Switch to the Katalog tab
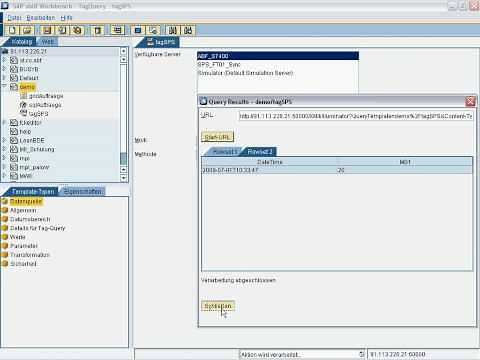This screenshot has width=480, height=360. coord(21,42)
